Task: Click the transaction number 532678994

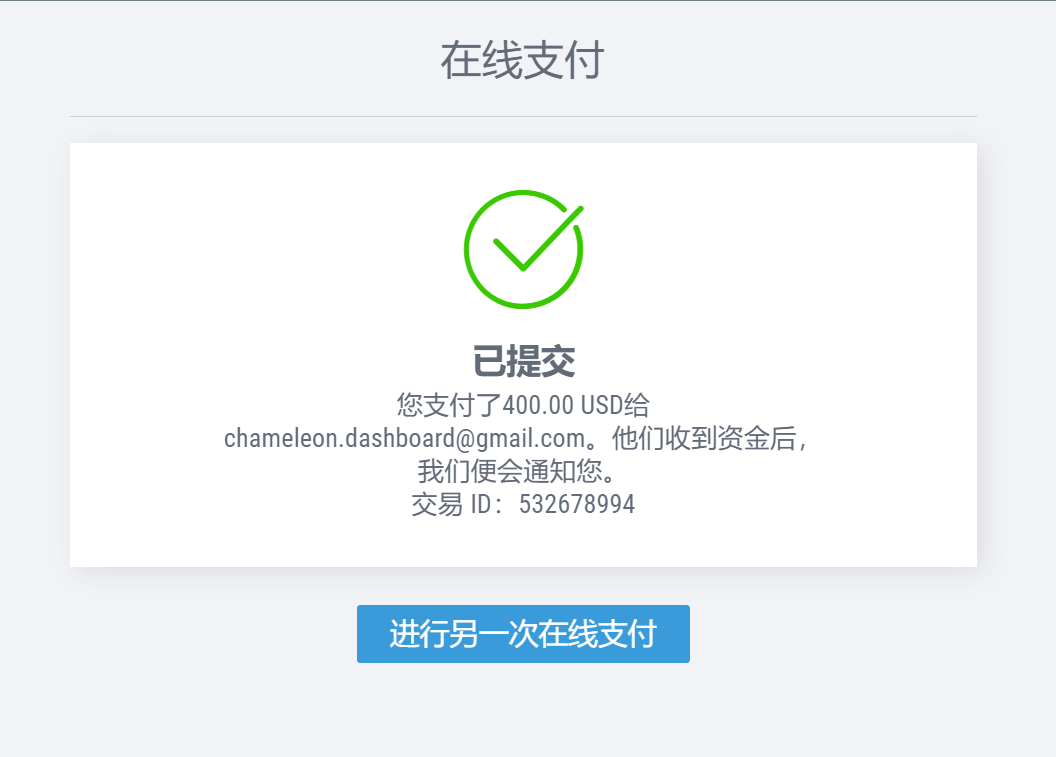Action: pyautogui.click(x=577, y=504)
